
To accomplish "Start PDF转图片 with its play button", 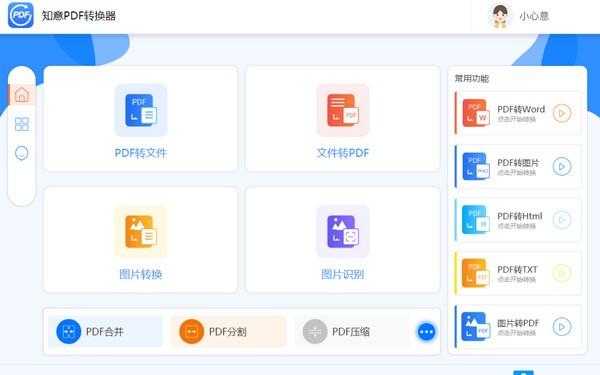I will (x=562, y=166).
